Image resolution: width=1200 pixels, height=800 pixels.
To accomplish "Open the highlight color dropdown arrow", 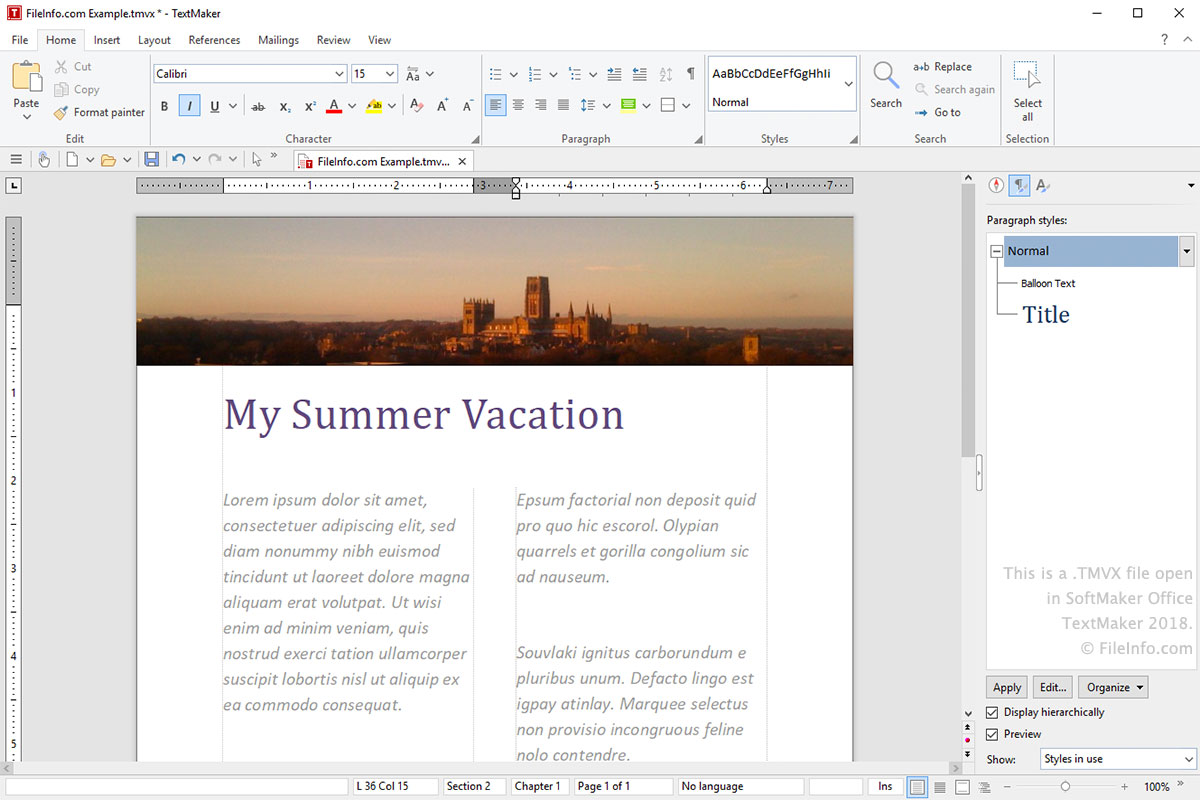I will pyautogui.click(x=392, y=106).
